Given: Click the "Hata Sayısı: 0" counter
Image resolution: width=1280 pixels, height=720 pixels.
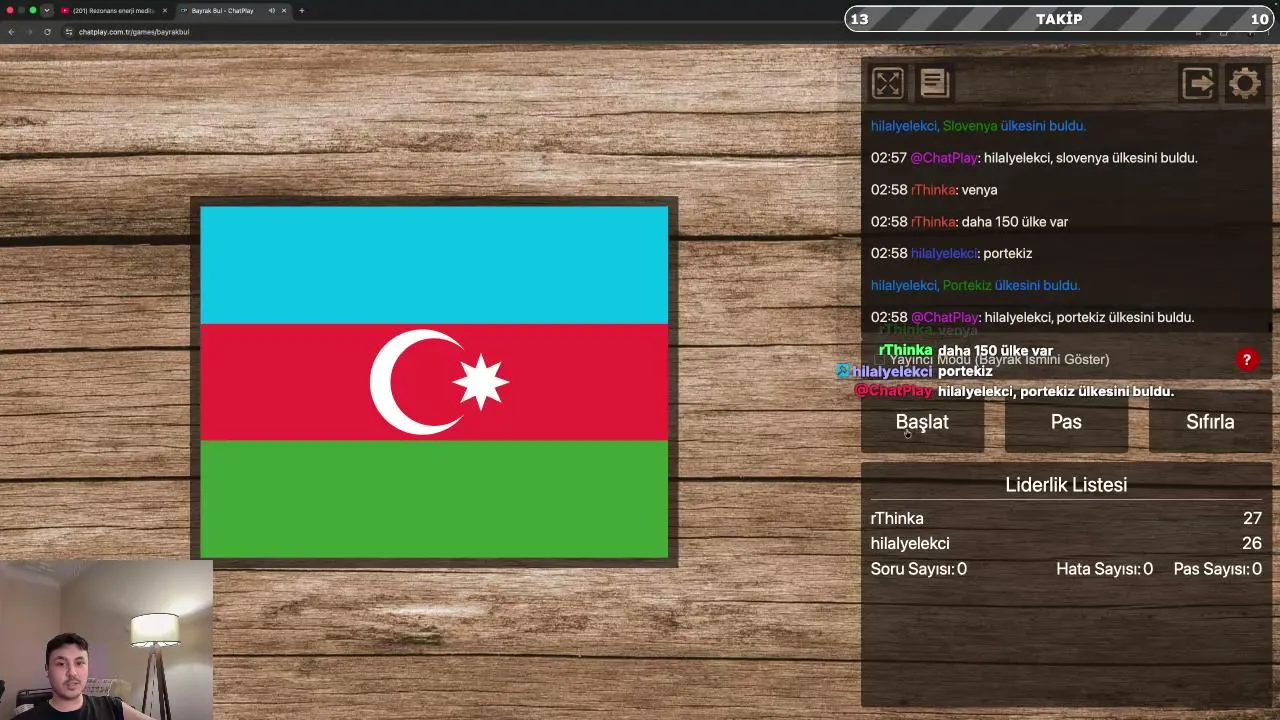Looking at the screenshot, I should [1104, 569].
